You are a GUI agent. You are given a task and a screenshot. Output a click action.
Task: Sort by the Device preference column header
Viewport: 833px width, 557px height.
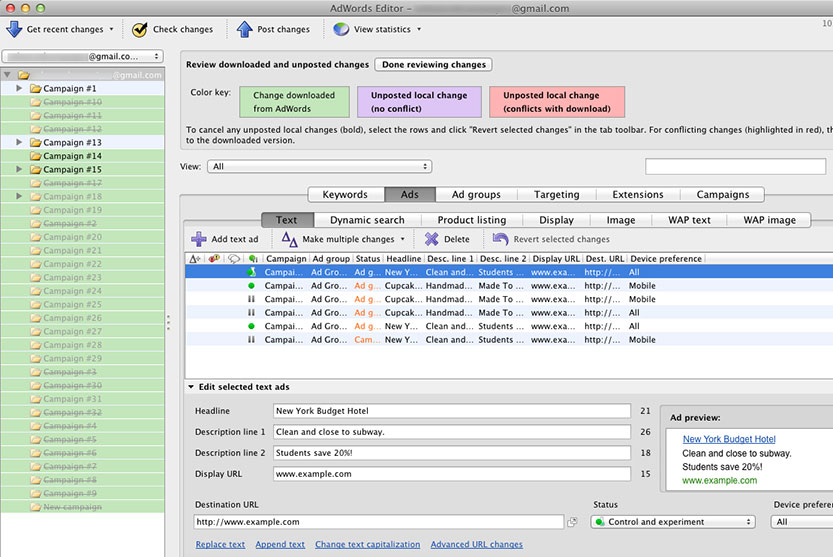(x=666, y=259)
